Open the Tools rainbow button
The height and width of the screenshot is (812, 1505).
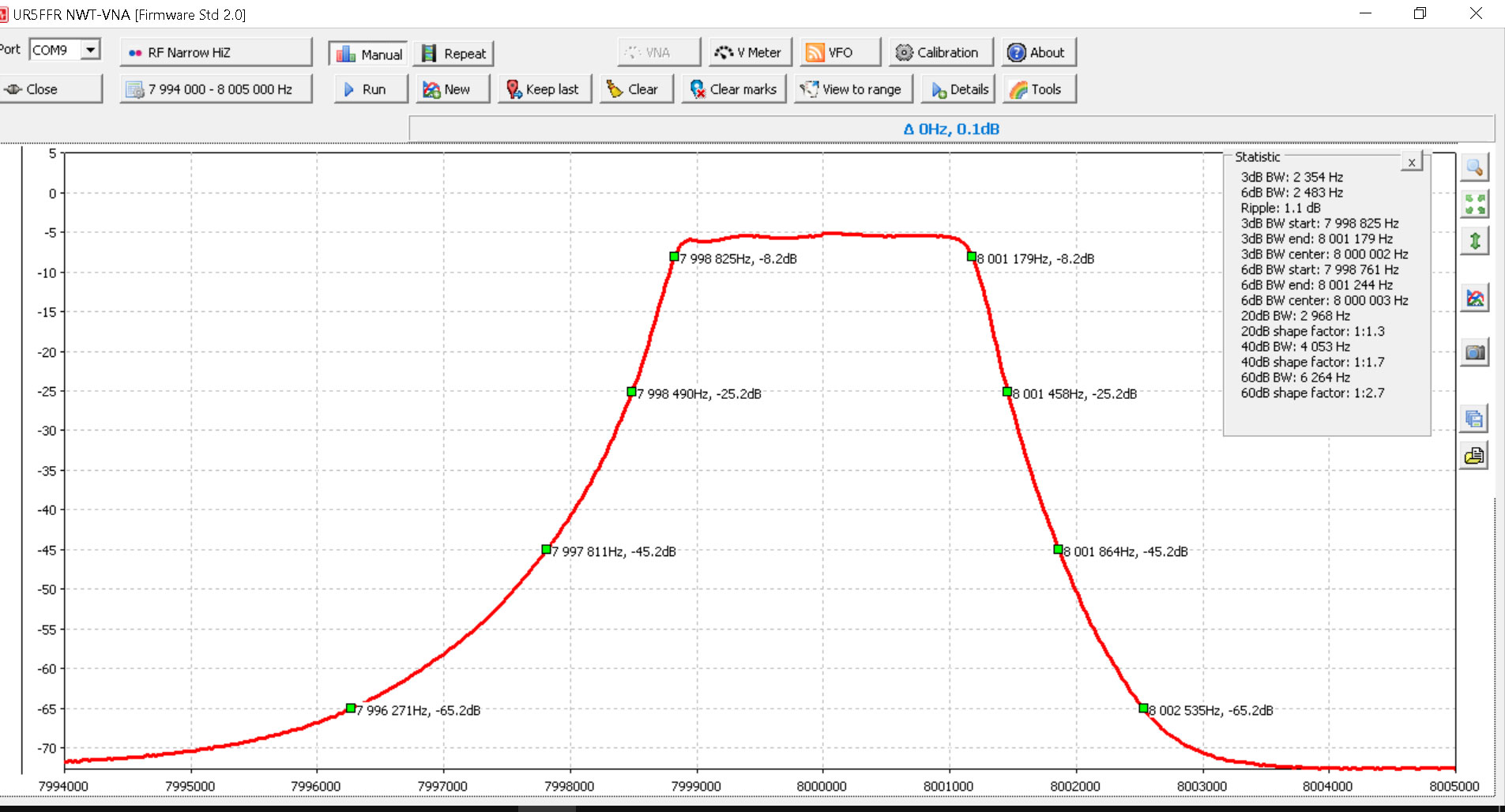pyautogui.click(x=1039, y=89)
